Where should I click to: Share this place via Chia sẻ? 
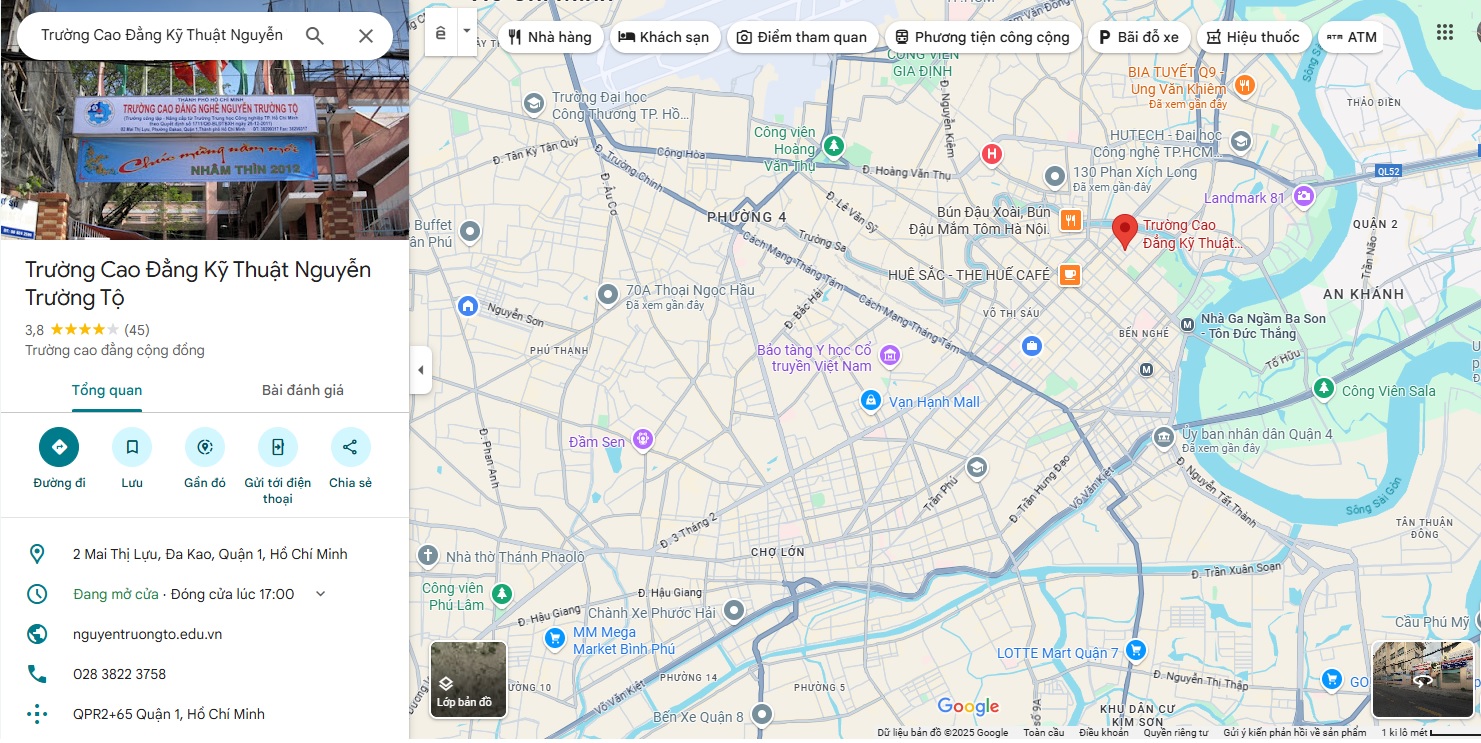(x=350, y=447)
